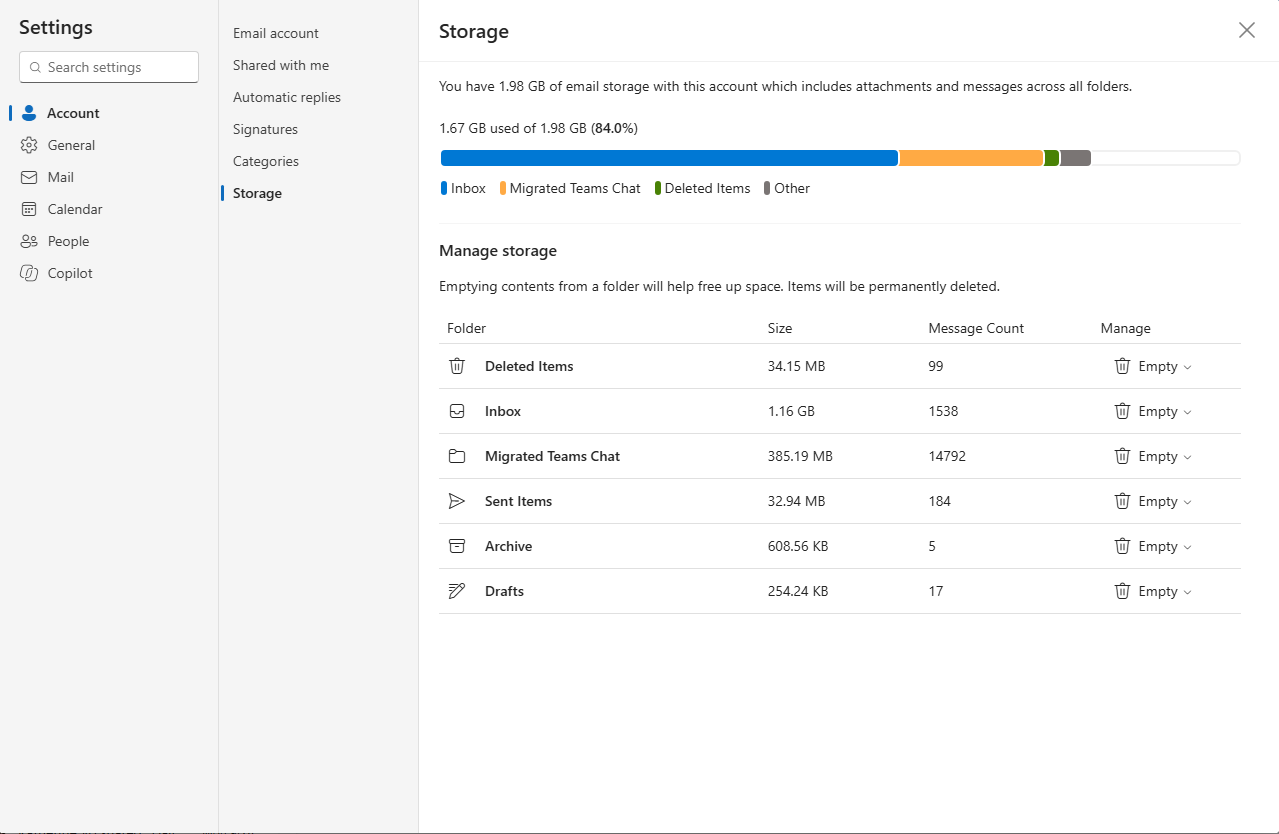Click trash icon in Inbox row
Viewport: 1279px width, 834px height.
click(x=1122, y=411)
